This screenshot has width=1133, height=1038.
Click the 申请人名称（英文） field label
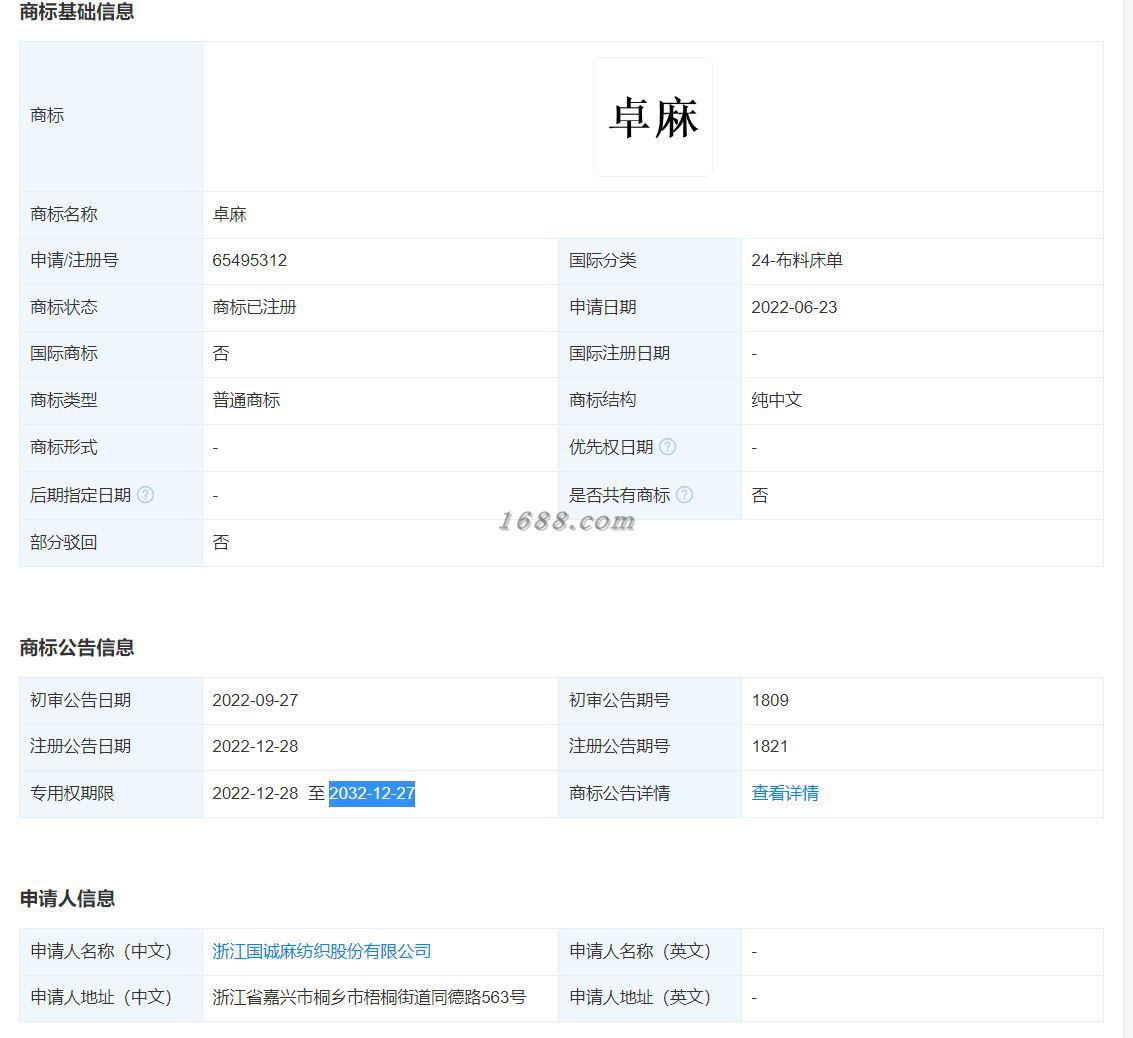pyautogui.click(x=640, y=951)
